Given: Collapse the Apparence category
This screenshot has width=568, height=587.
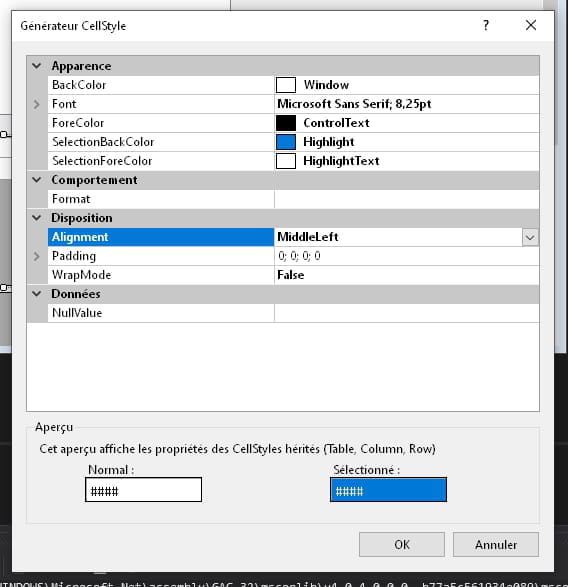Looking at the screenshot, I should point(37,66).
